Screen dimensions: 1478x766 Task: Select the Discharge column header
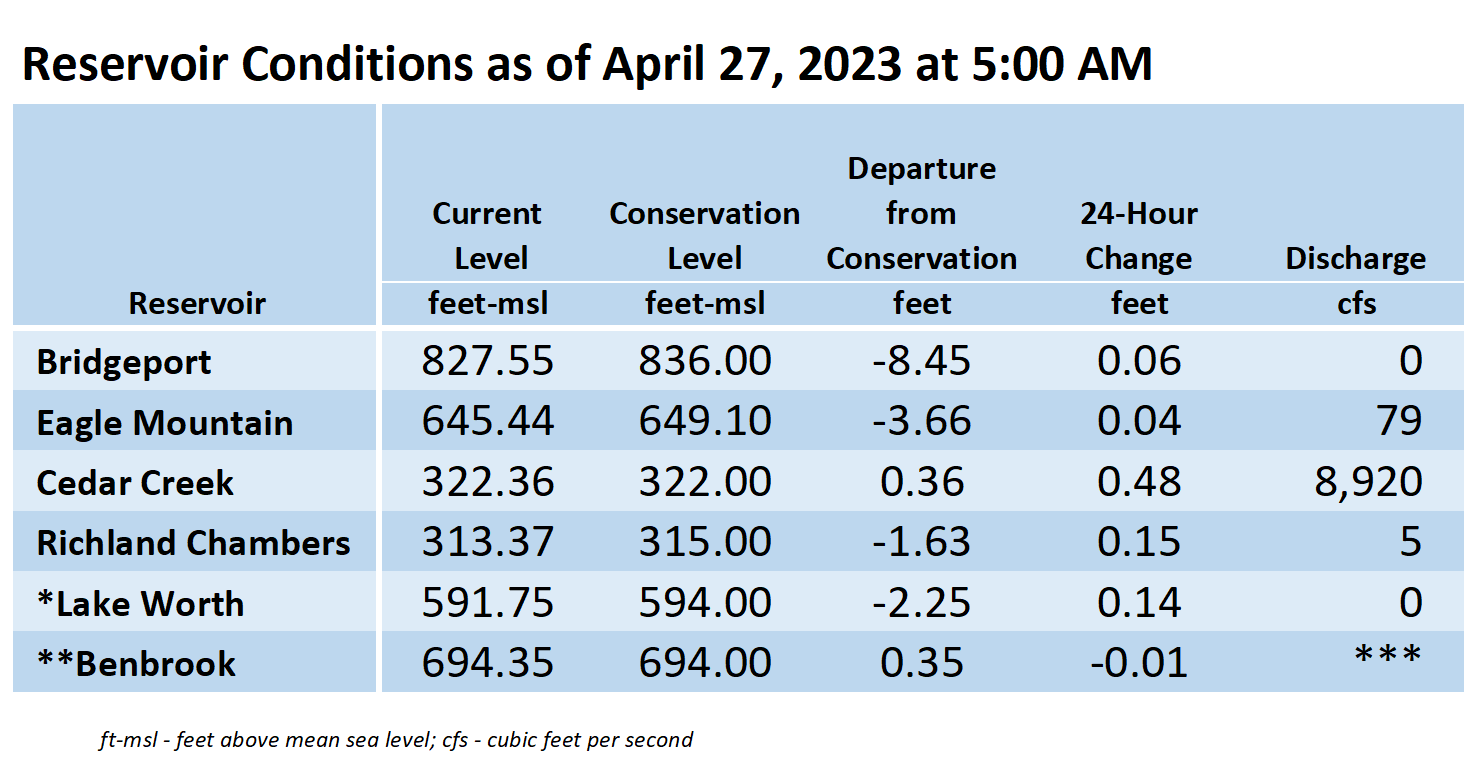(1356, 259)
